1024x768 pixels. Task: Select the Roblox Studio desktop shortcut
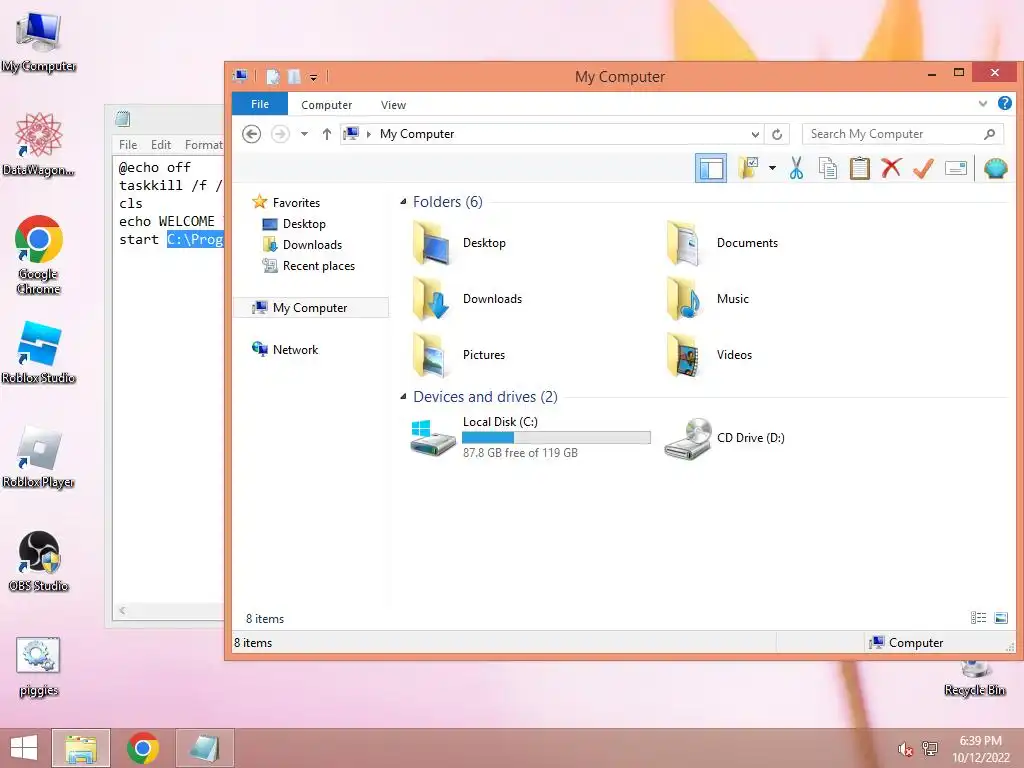click(x=39, y=353)
